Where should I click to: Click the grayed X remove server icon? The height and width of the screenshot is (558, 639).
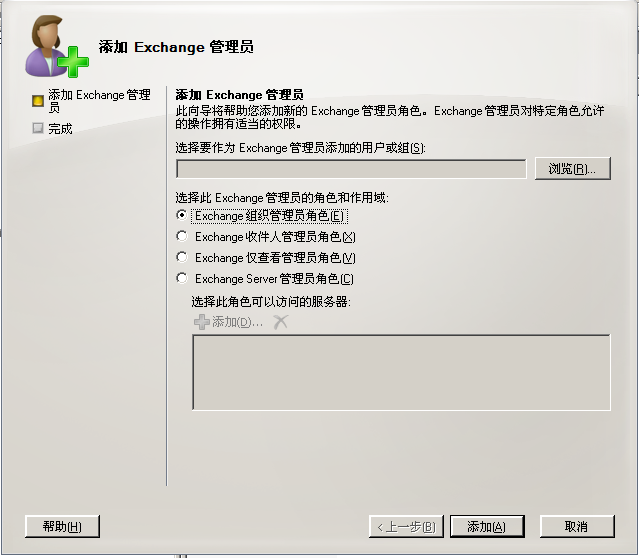coord(280,322)
